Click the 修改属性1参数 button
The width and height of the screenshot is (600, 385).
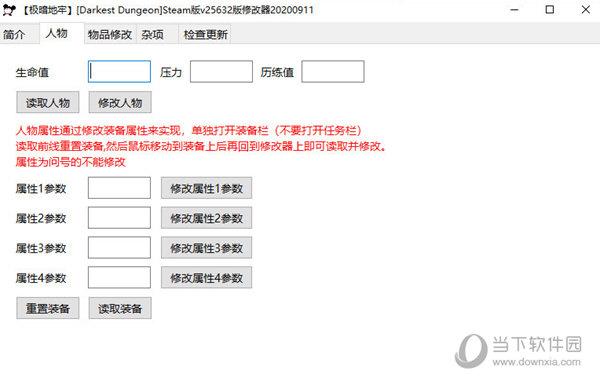pyautogui.click(x=206, y=188)
